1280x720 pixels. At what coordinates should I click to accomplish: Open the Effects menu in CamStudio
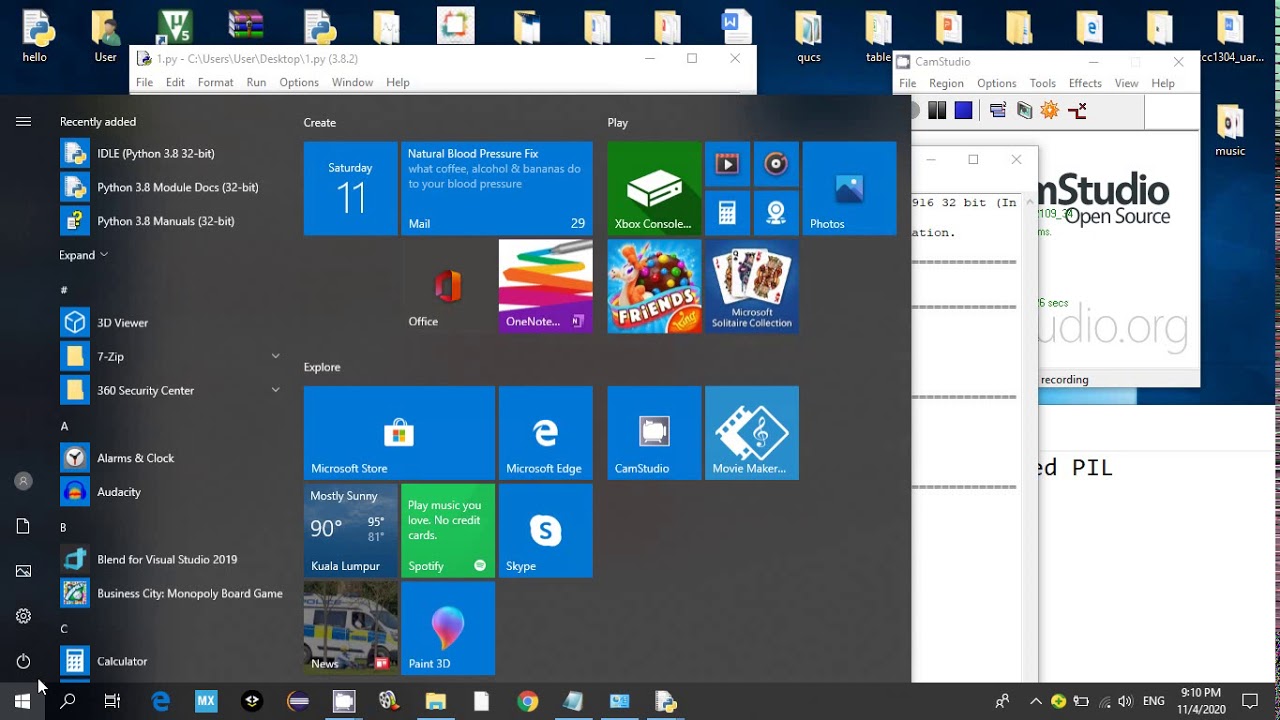[x=1085, y=83]
